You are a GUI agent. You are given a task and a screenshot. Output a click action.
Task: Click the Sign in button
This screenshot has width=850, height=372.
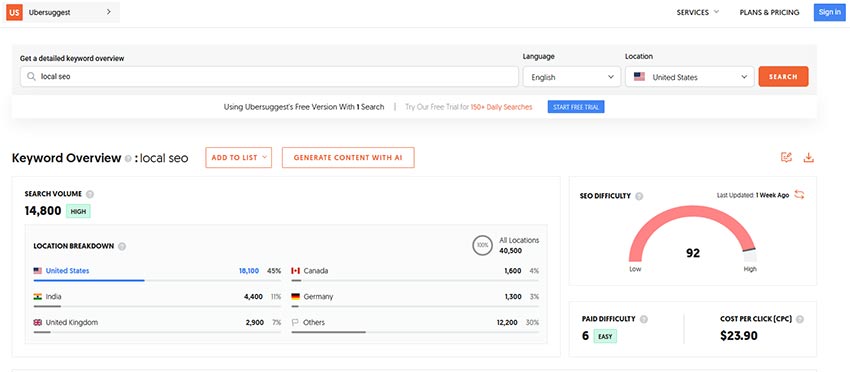point(829,12)
